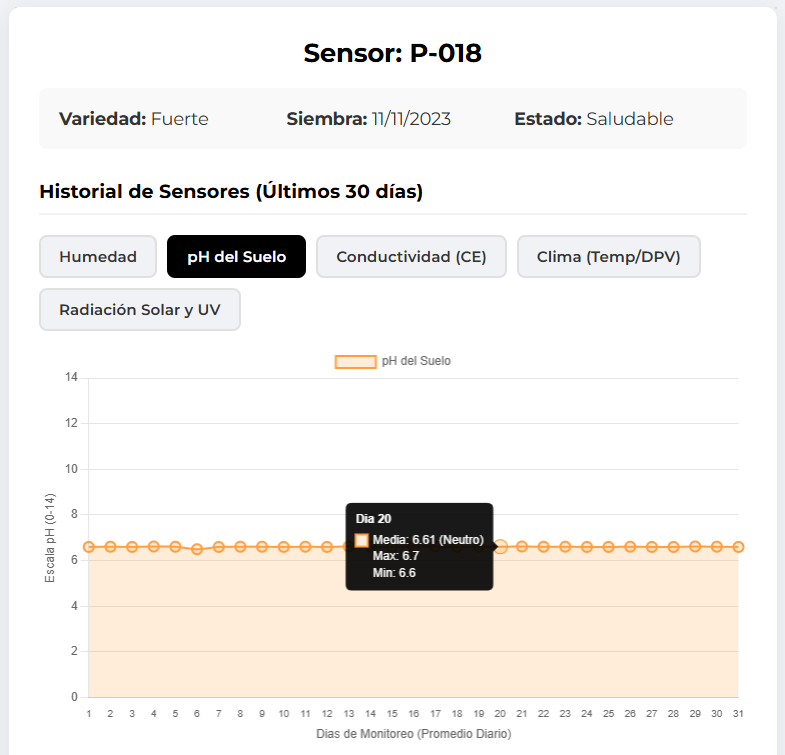The image size is (785, 755).
Task: Click the pH del Suelo legend label
Action: pos(416,361)
